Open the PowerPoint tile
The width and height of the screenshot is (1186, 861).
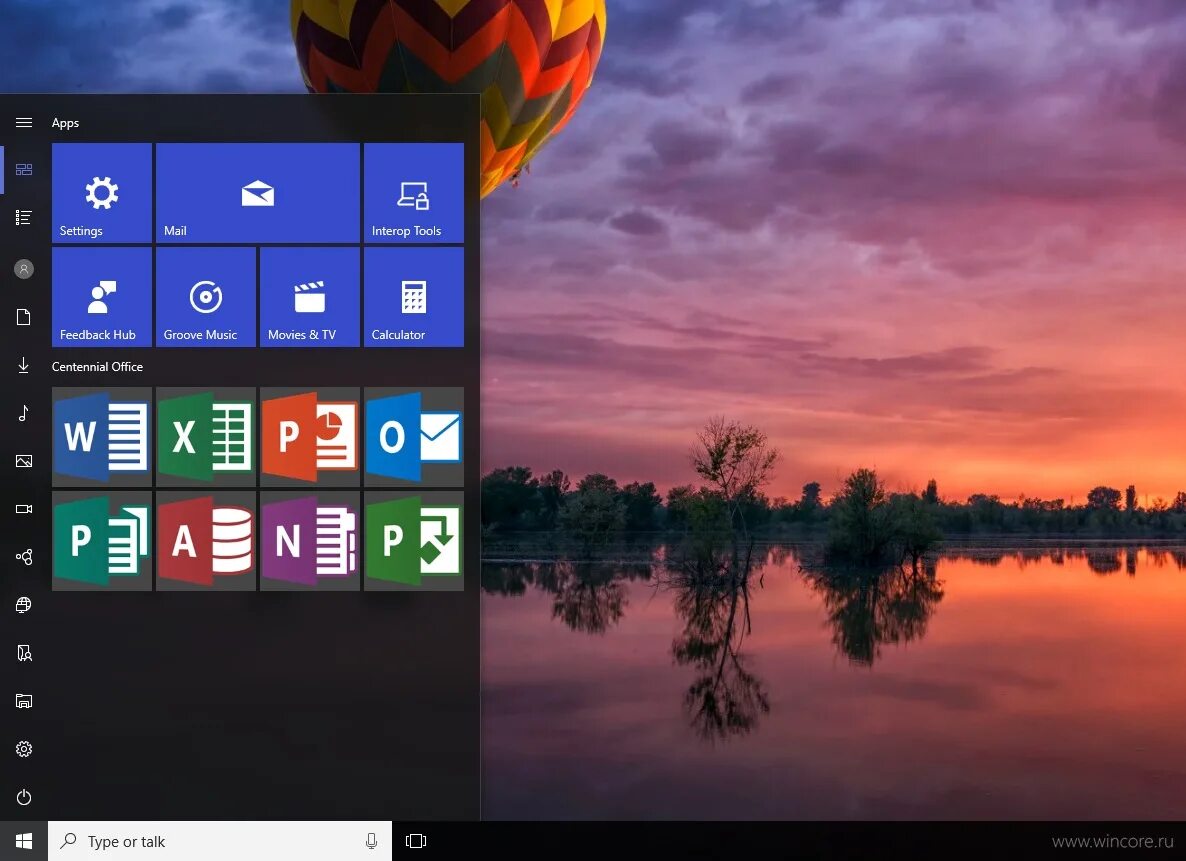pos(309,437)
